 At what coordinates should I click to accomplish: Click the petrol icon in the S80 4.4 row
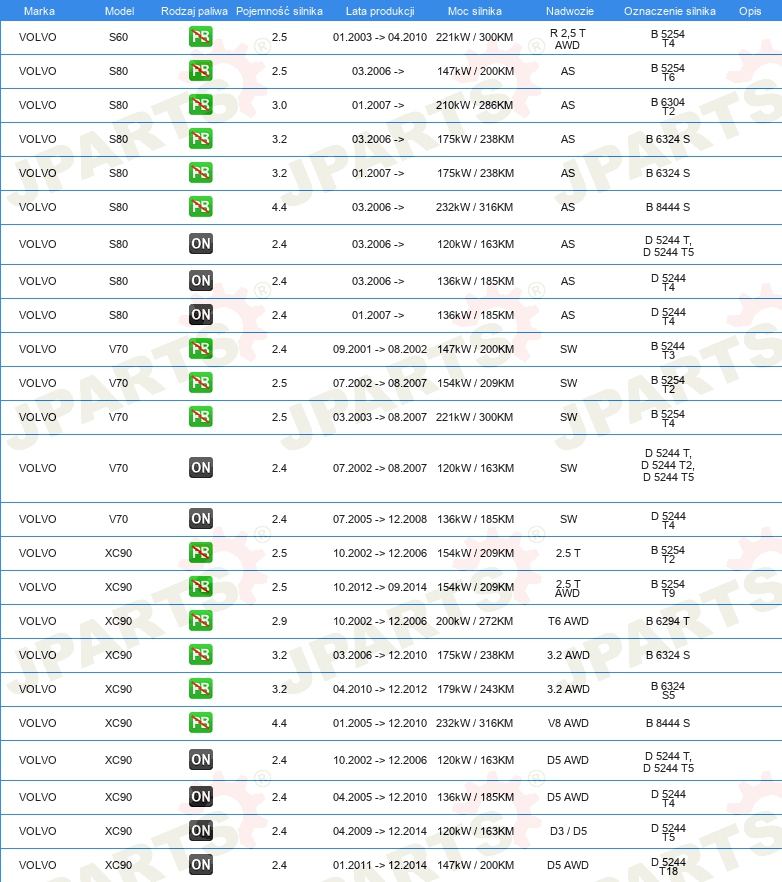[201, 206]
